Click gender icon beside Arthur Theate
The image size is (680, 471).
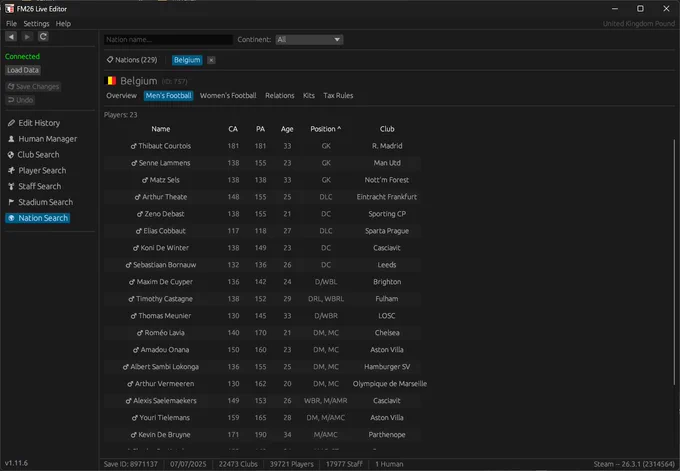(137, 197)
